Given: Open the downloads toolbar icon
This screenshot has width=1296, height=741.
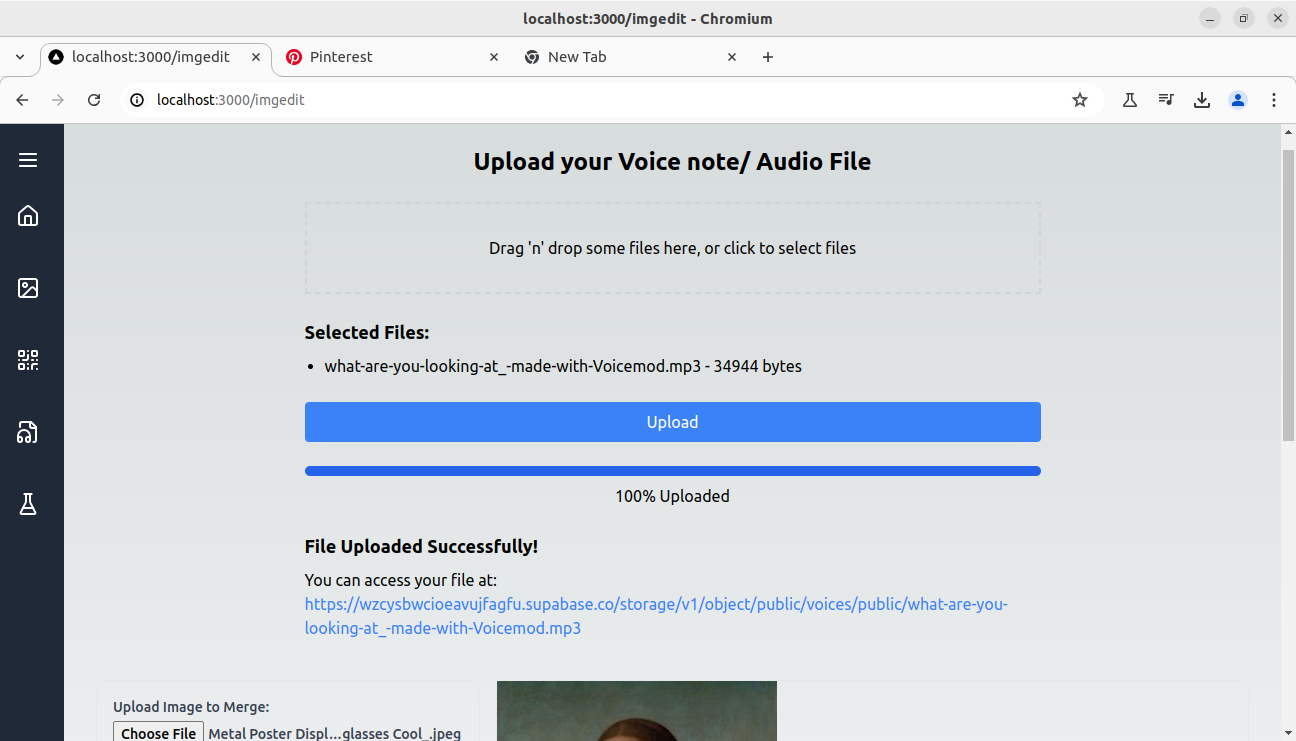Looking at the screenshot, I should pyautogui.click(x=1202, y=100).
